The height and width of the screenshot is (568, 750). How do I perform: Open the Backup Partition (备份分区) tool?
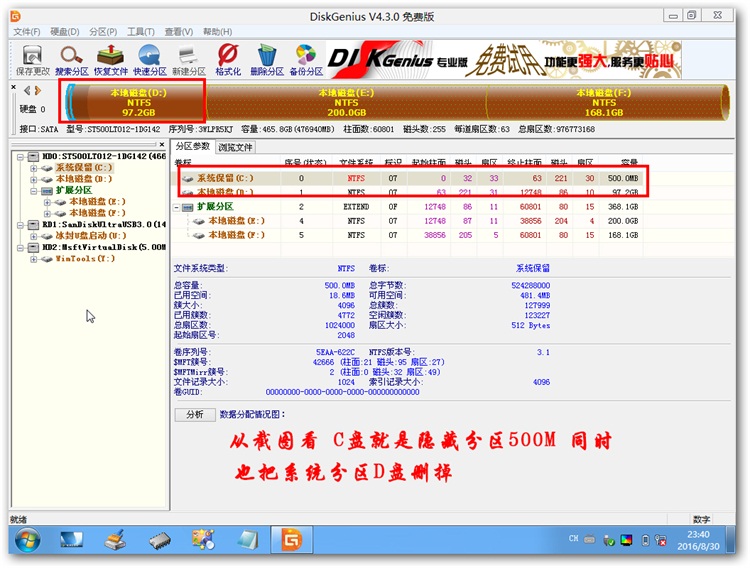point(306,60)
